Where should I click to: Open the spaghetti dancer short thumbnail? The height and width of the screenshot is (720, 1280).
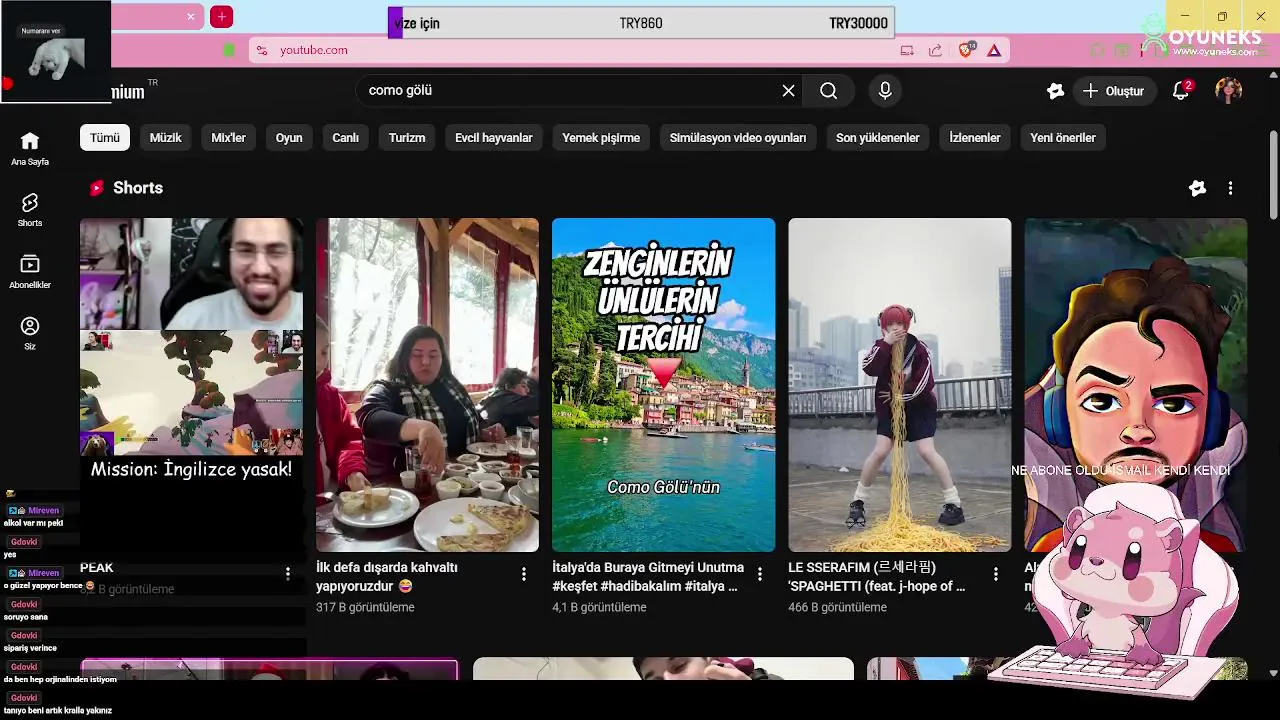coord(899,385)
